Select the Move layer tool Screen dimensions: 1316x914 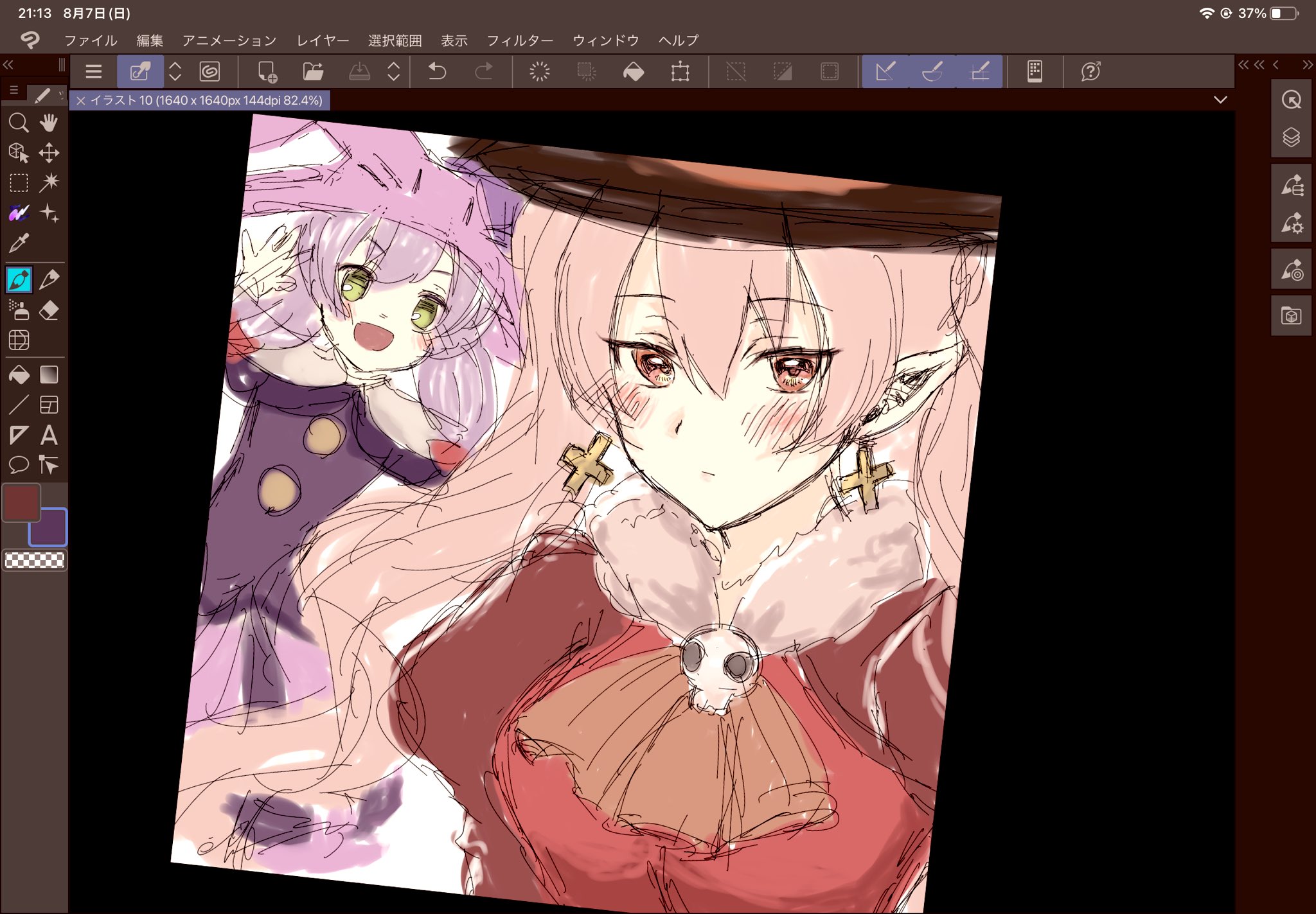49,153
